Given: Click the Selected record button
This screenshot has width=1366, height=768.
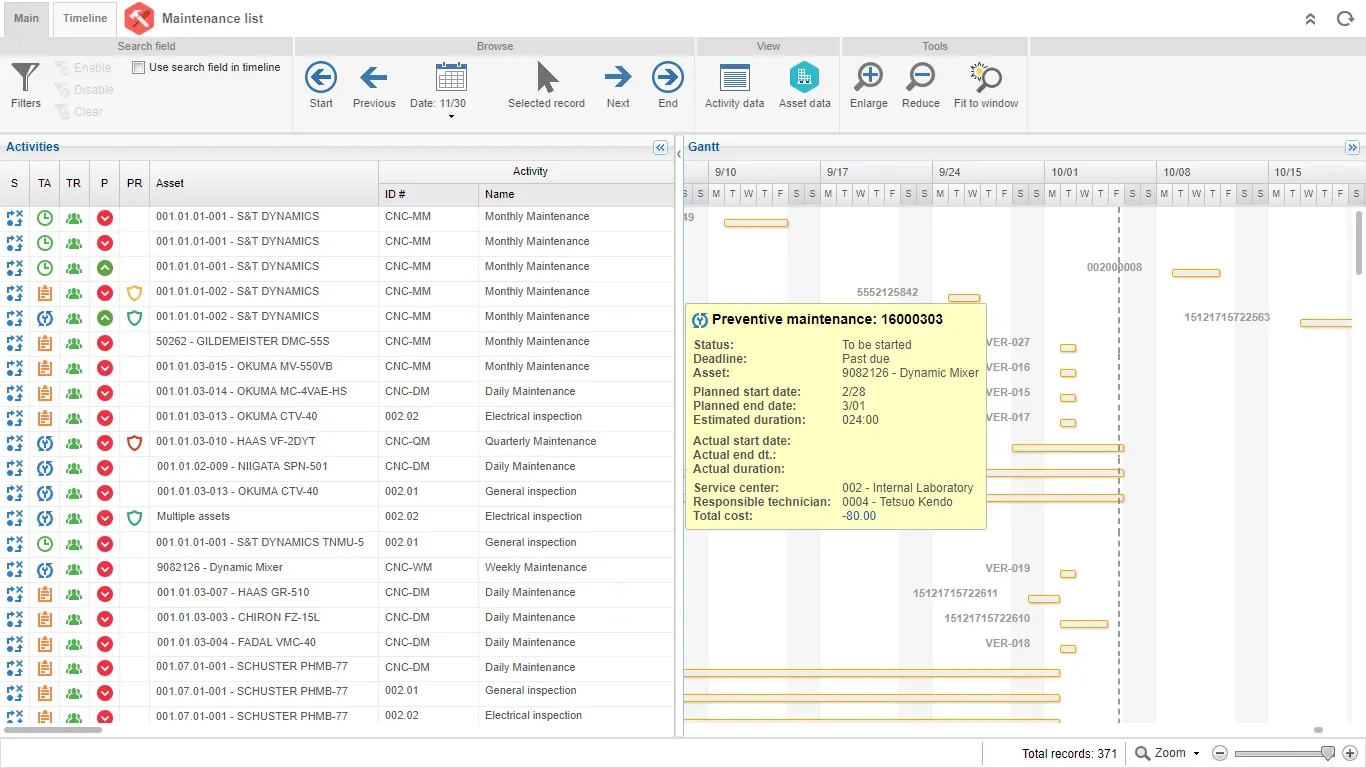Looking at the screenshot, I should (546, 85).
